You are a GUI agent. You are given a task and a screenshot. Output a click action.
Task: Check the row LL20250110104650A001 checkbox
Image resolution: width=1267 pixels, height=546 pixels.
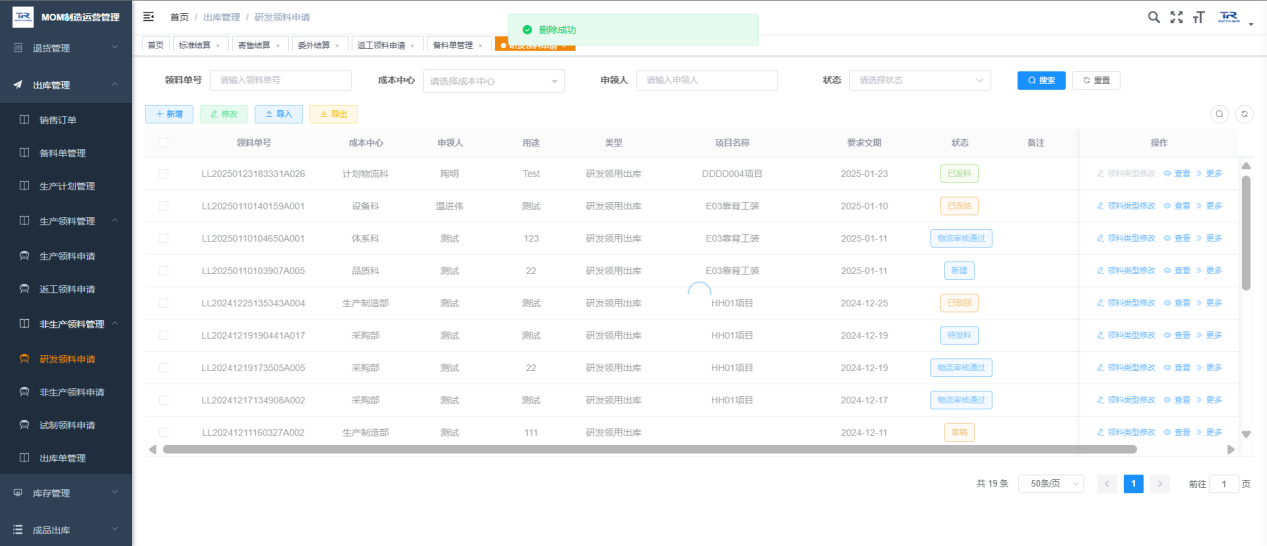coord(164,238)
